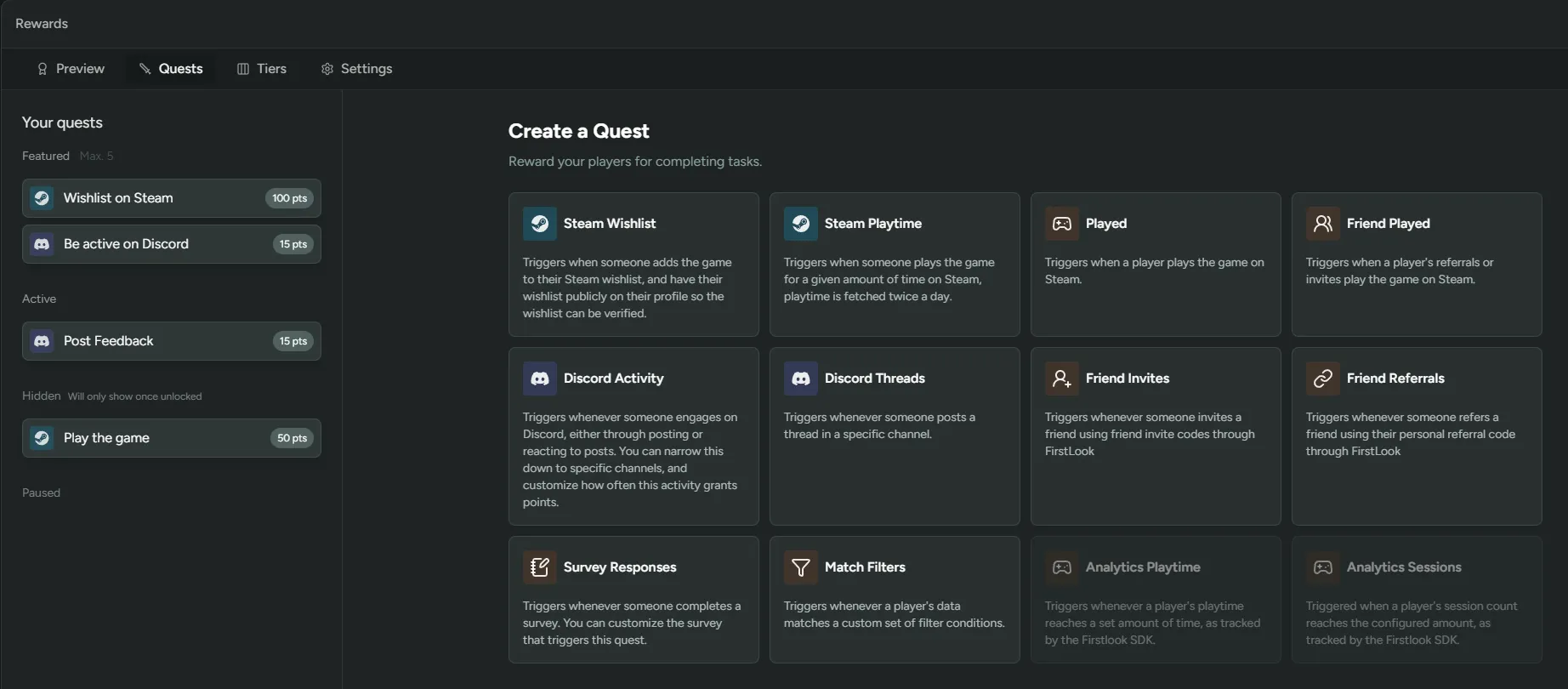1568x689 pixels.
Task: Click the 15 pts badge on Post Feedback
Action: point(293,341)
